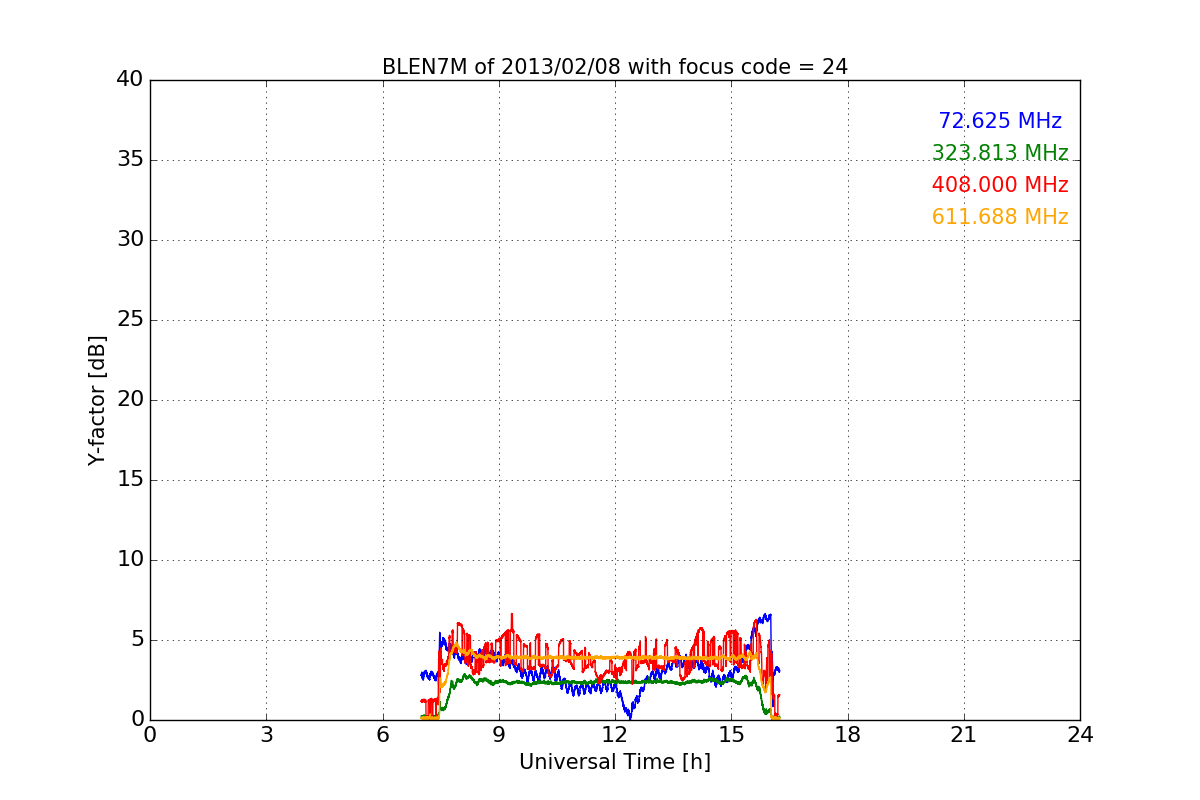Select the 611.688 MHz legend label

(1000, 217)
